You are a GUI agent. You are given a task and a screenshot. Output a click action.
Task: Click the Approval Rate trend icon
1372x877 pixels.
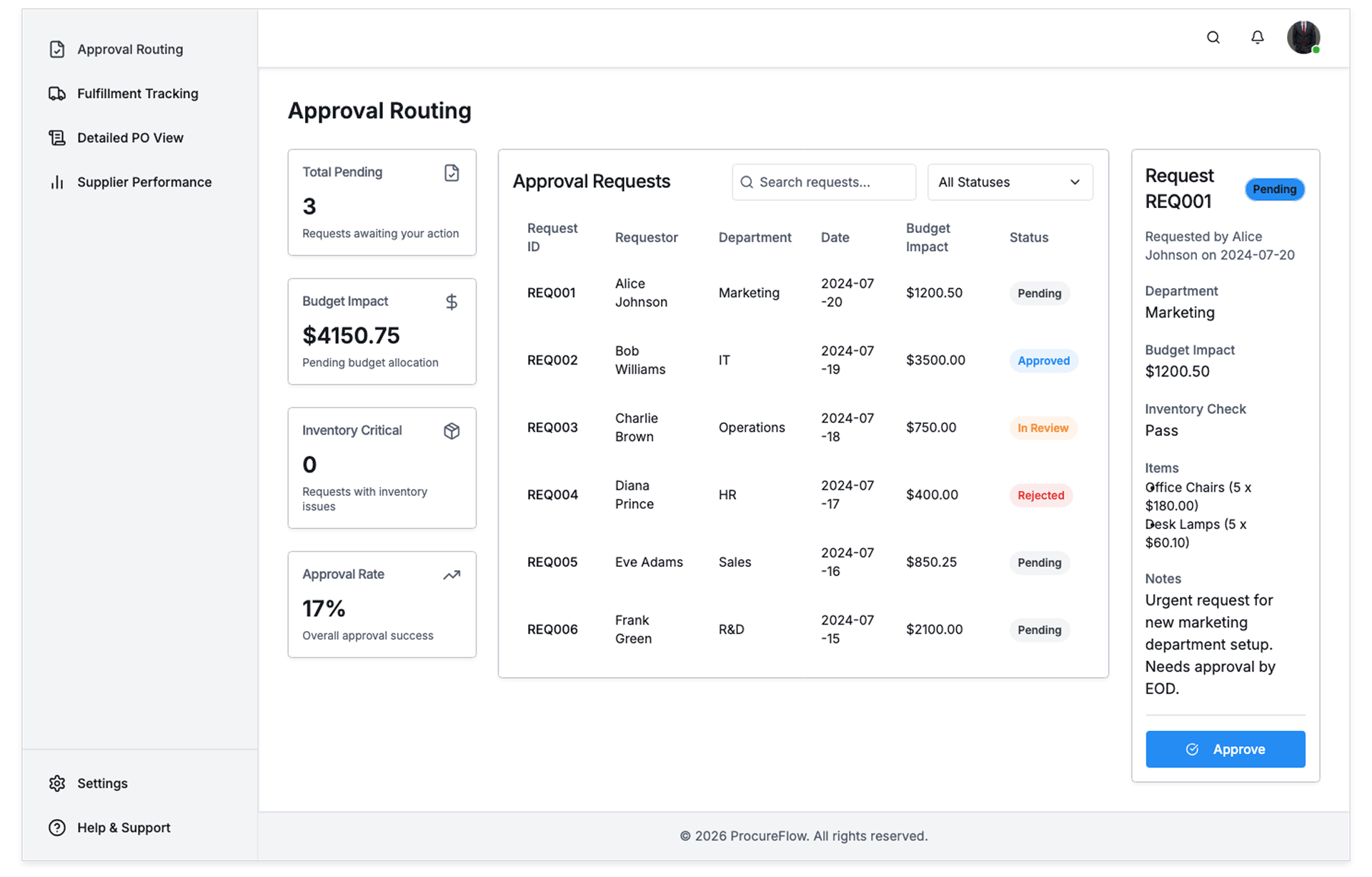452,575
